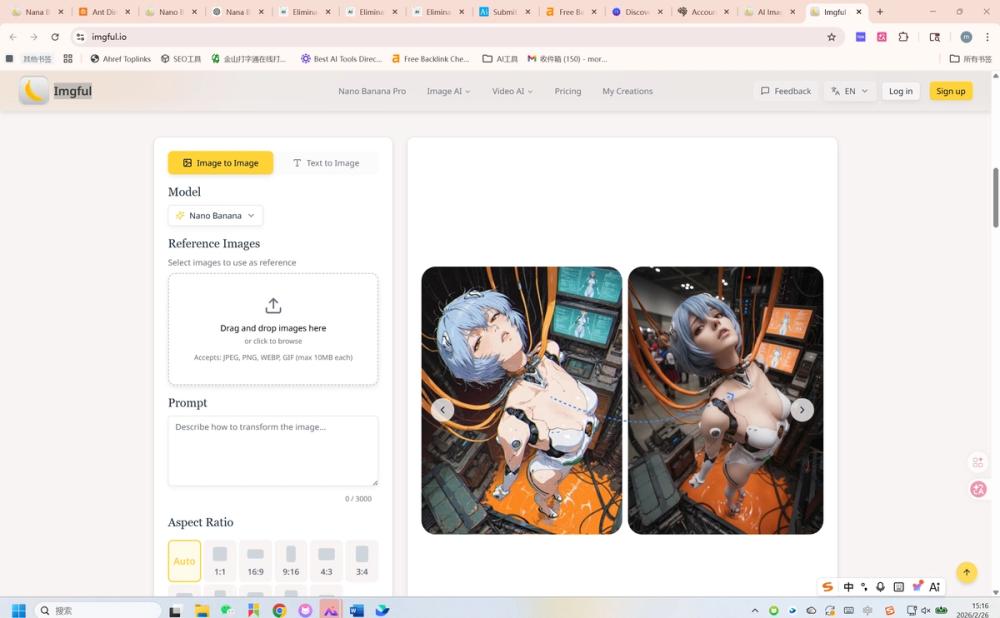Open the bookmarks apps grid icon
The height and width of the screenshot is (618, 1000).
pyautogui.click(x=68, y=59)
